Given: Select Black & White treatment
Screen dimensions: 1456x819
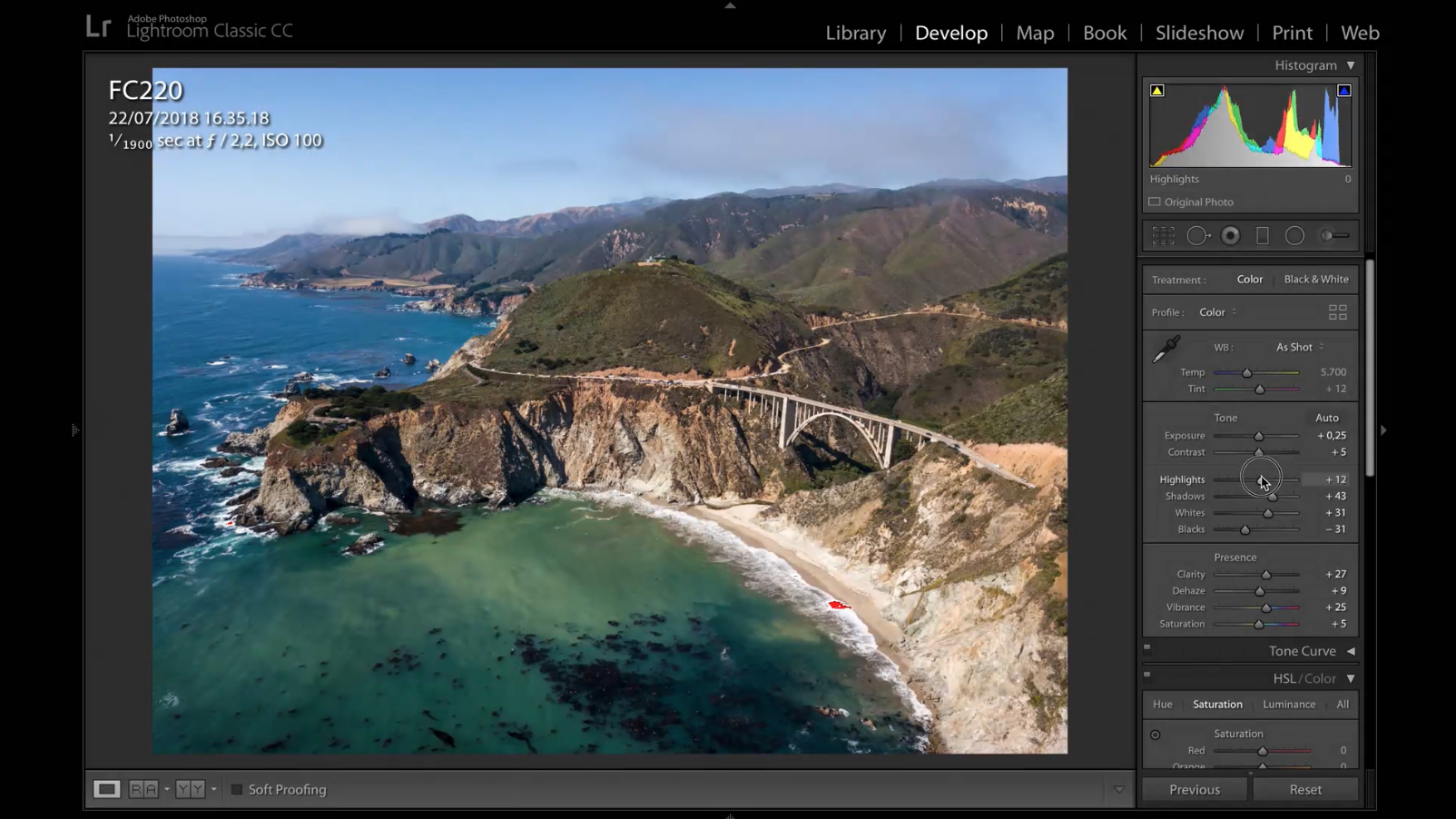Looking at the screenshot, I should pos(1316,280).
